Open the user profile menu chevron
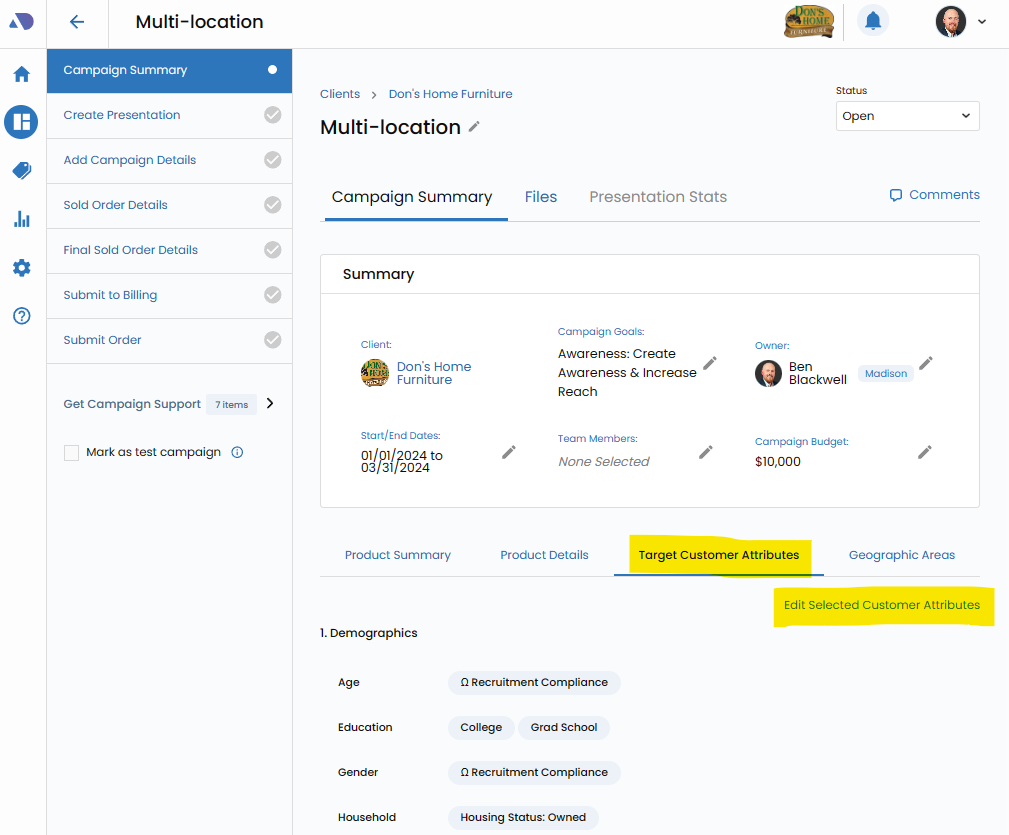Screen dimensions: 1009x835 [x=982, y=22]
